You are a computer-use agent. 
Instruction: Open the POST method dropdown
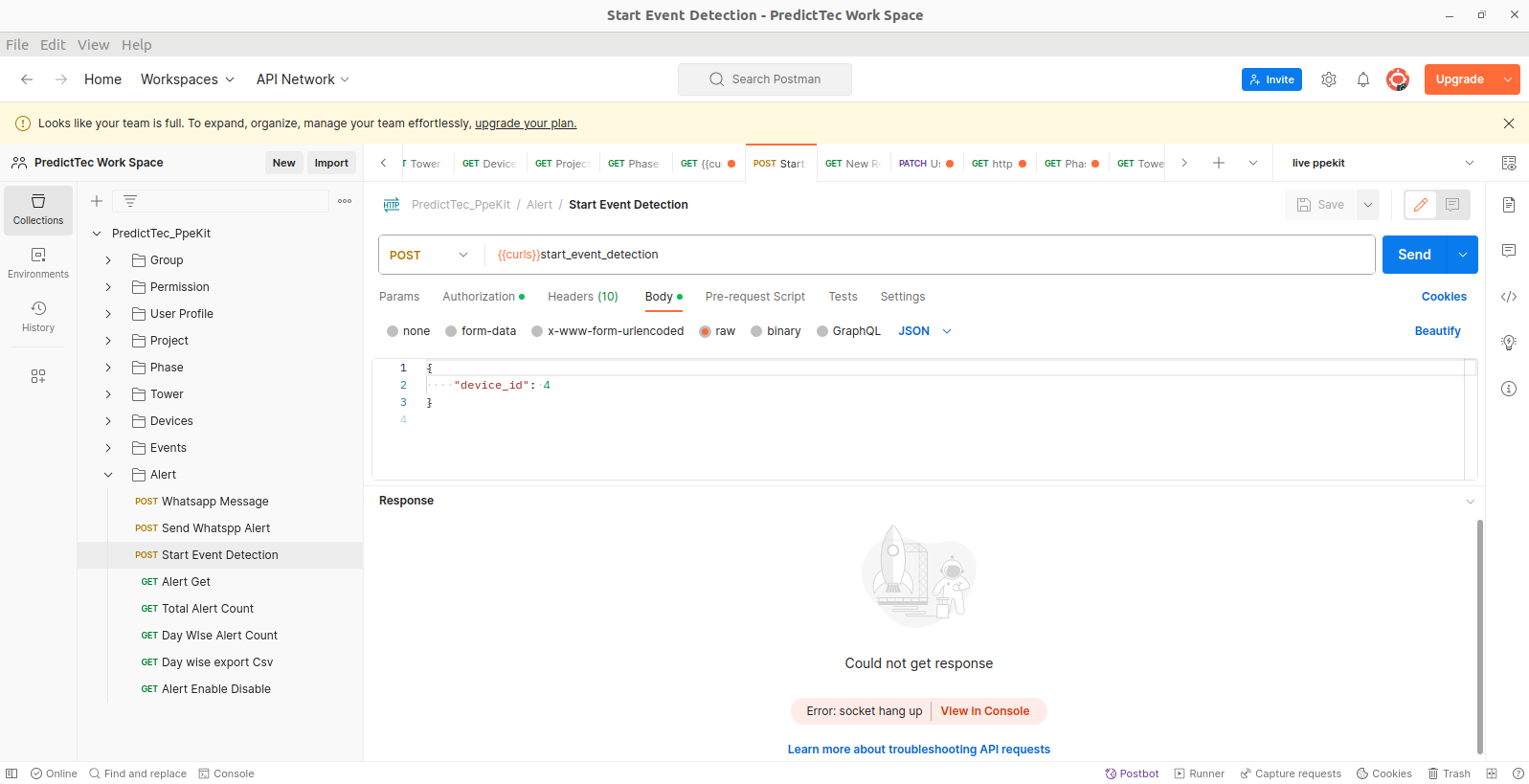coord(430,255)
